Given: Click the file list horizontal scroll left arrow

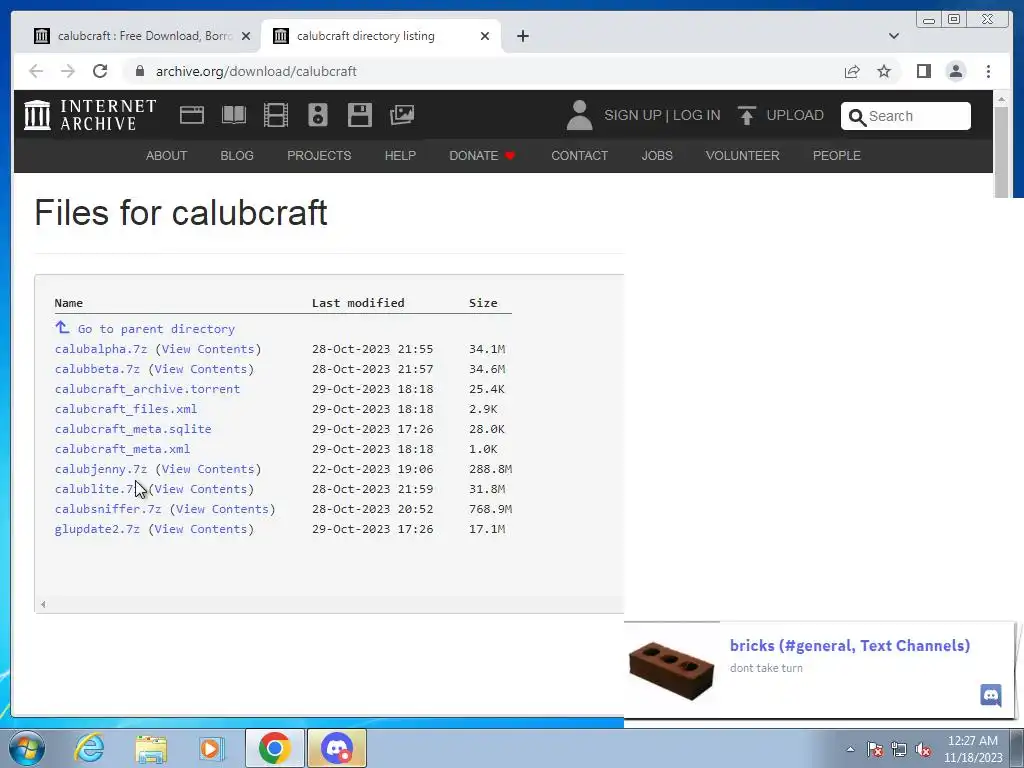Looking at the screenshot, I should coord(43,604).
